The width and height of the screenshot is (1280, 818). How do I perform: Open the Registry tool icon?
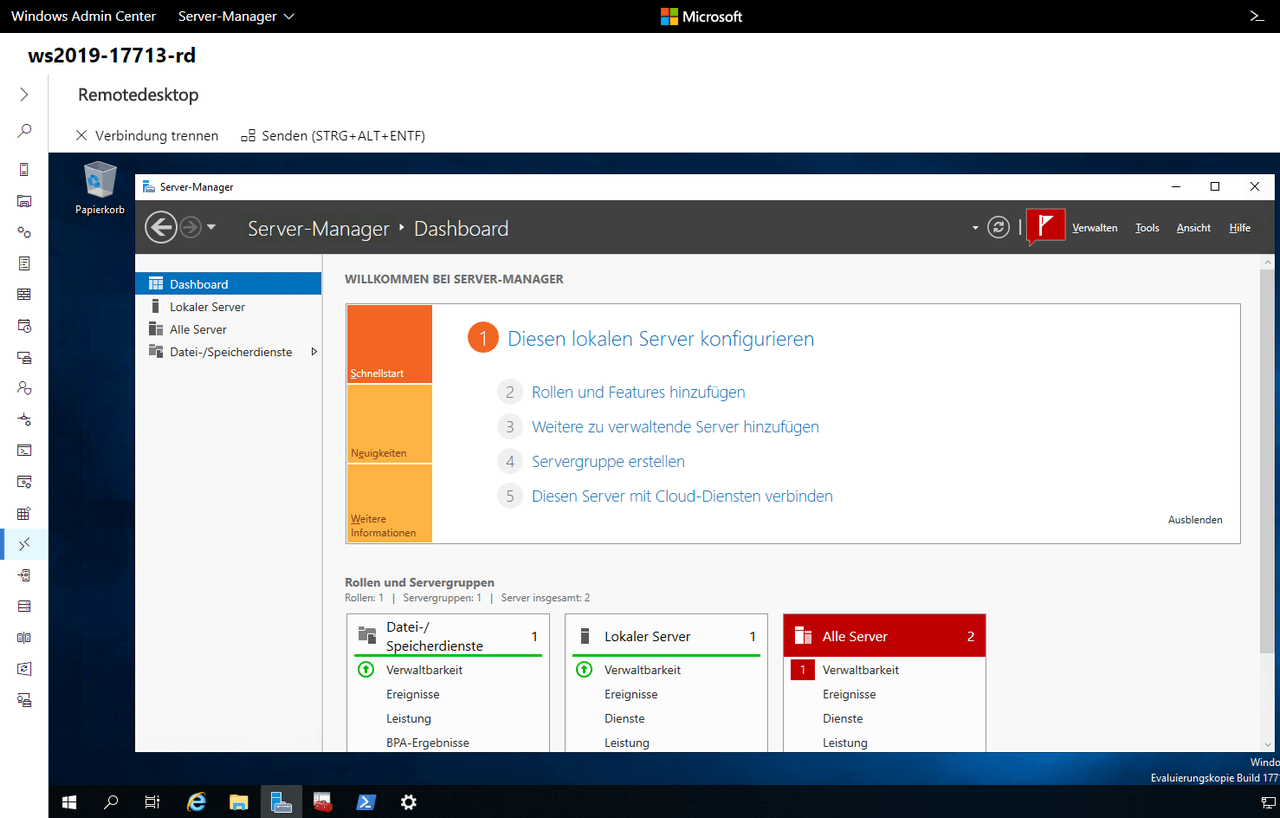(24, 513)
